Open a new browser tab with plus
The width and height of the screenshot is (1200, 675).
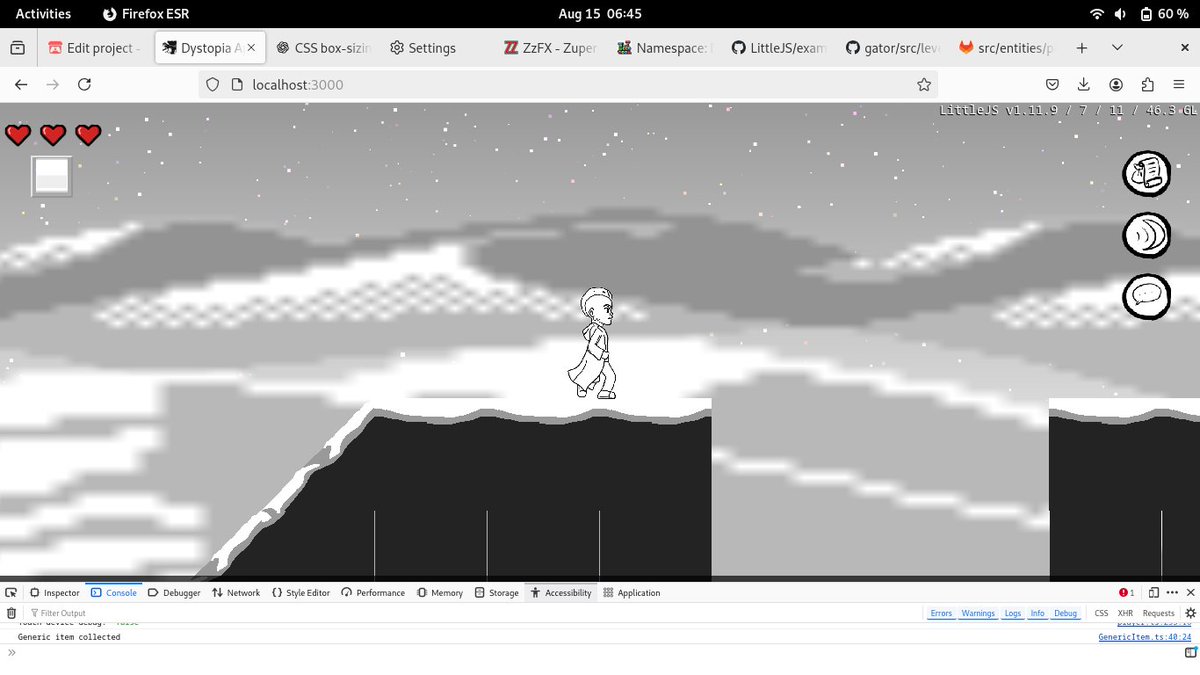pos(1082,48)
